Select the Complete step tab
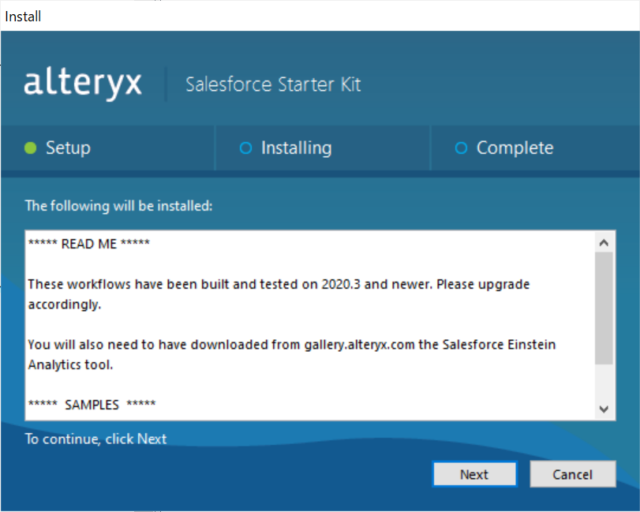 click(535, 148)
